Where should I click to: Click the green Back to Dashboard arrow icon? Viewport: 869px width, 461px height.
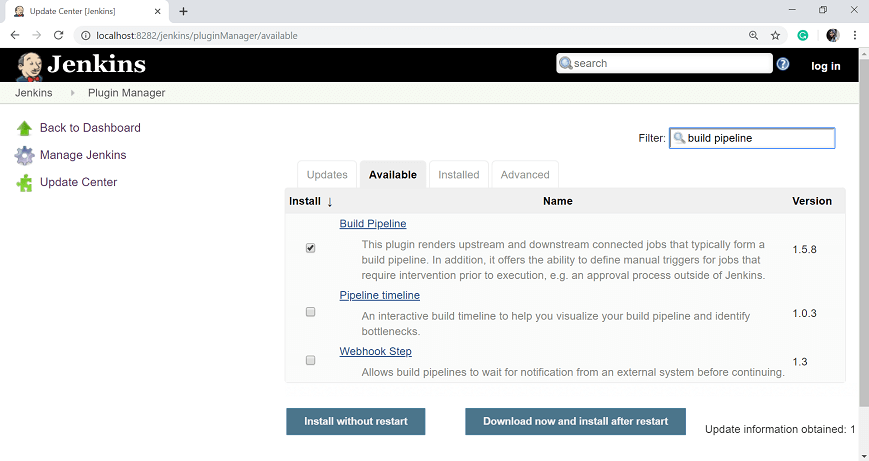pyautogui.click(x=24, y=128)
